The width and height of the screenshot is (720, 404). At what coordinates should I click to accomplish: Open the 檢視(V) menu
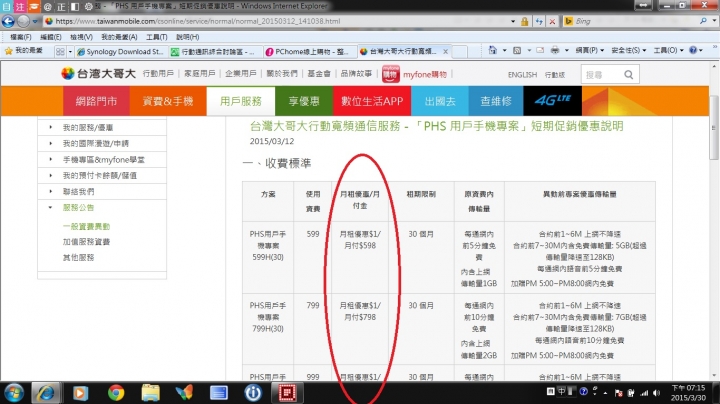(x=81, y=37)
